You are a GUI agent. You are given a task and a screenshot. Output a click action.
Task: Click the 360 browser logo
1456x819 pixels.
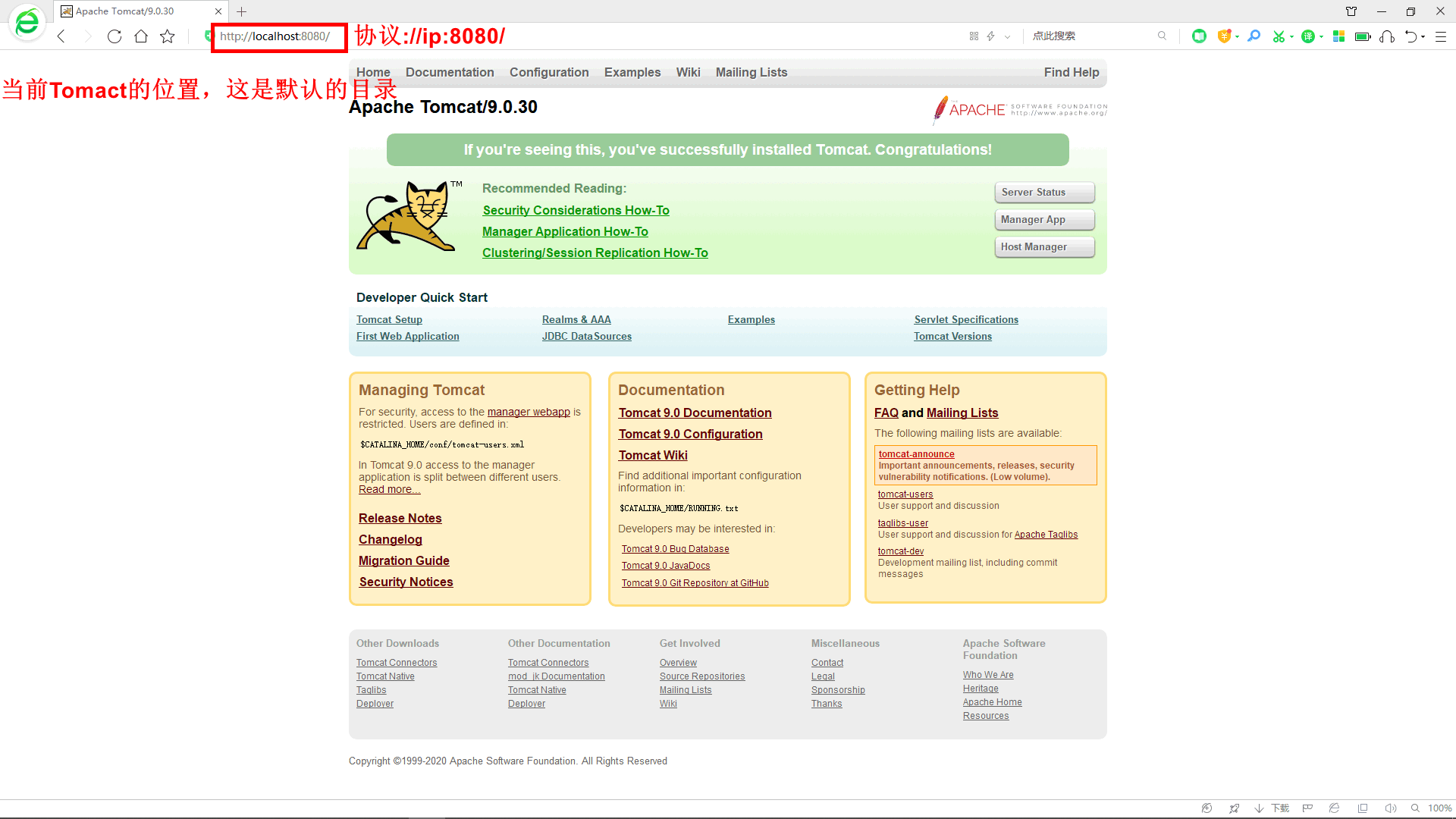[x=27, y=23]
